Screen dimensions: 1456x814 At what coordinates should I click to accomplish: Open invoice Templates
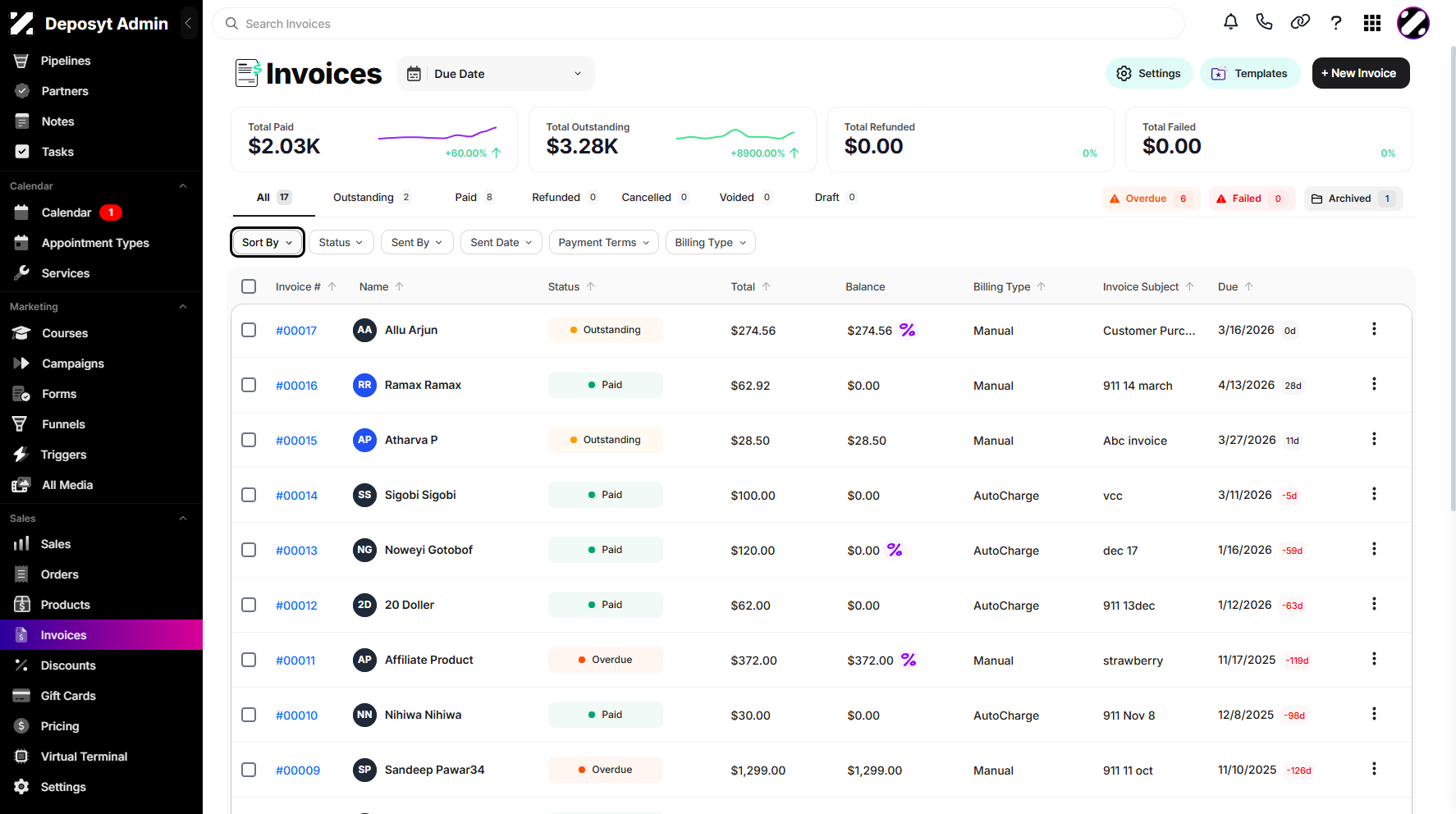point(1250,73)
